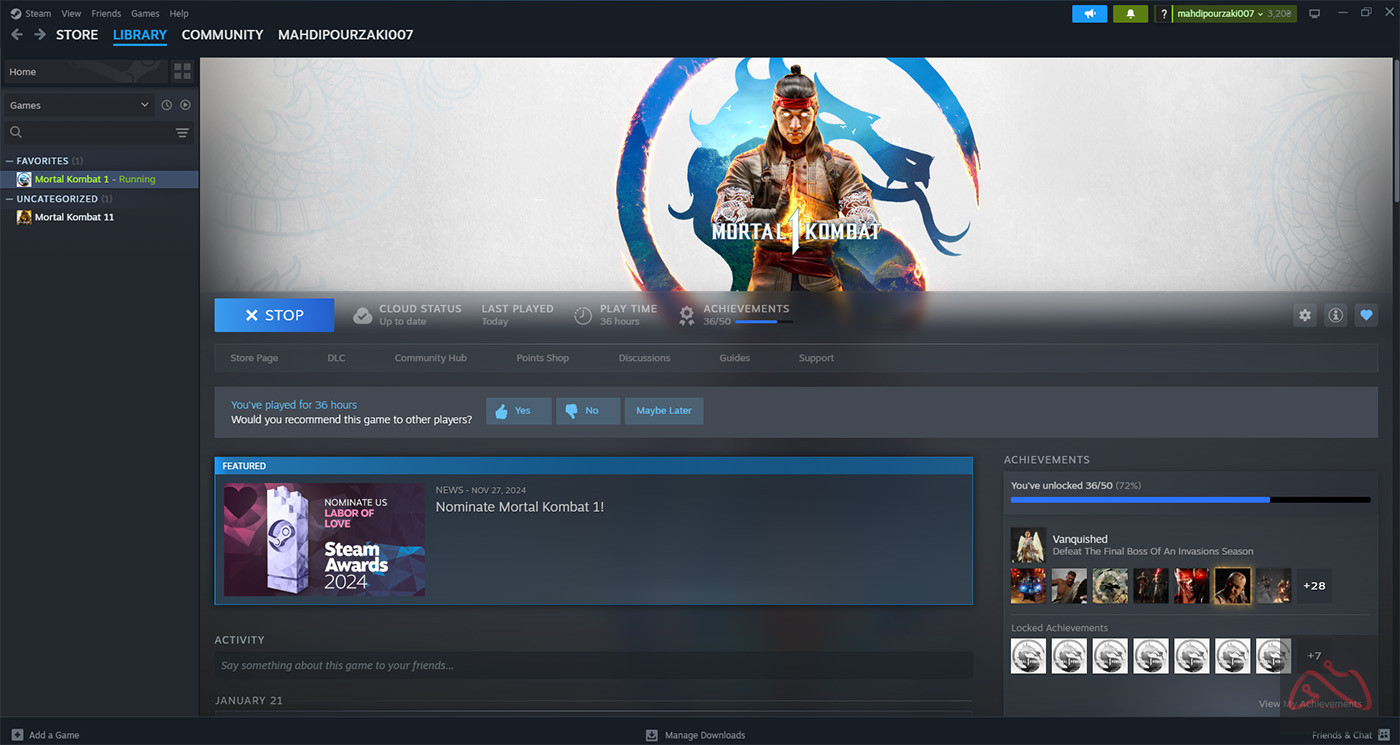The width and height of the screenshot is (1400, 745).
Task: Click the achievements progress bar
Action: [1190, 499]
